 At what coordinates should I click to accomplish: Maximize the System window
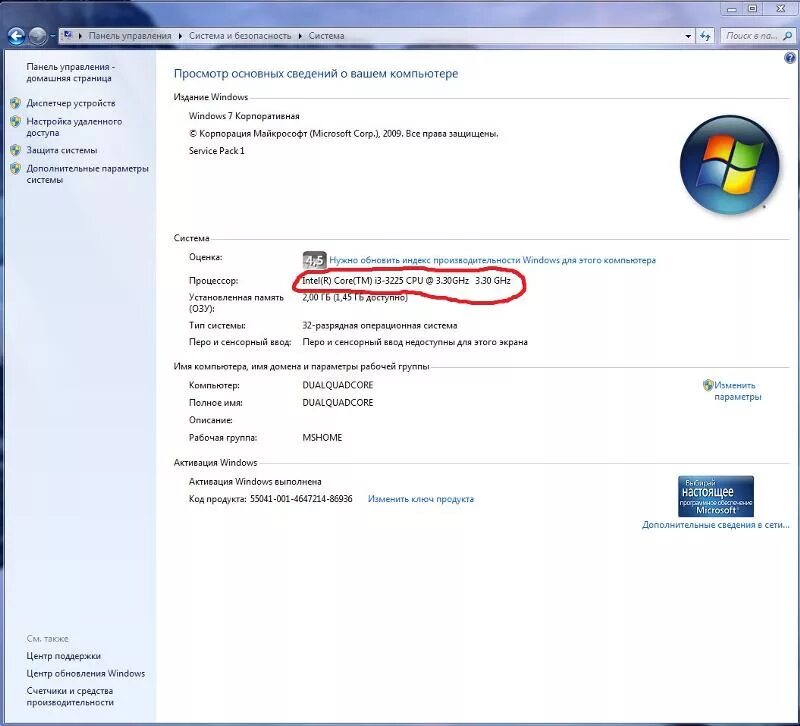coord(753,8)
